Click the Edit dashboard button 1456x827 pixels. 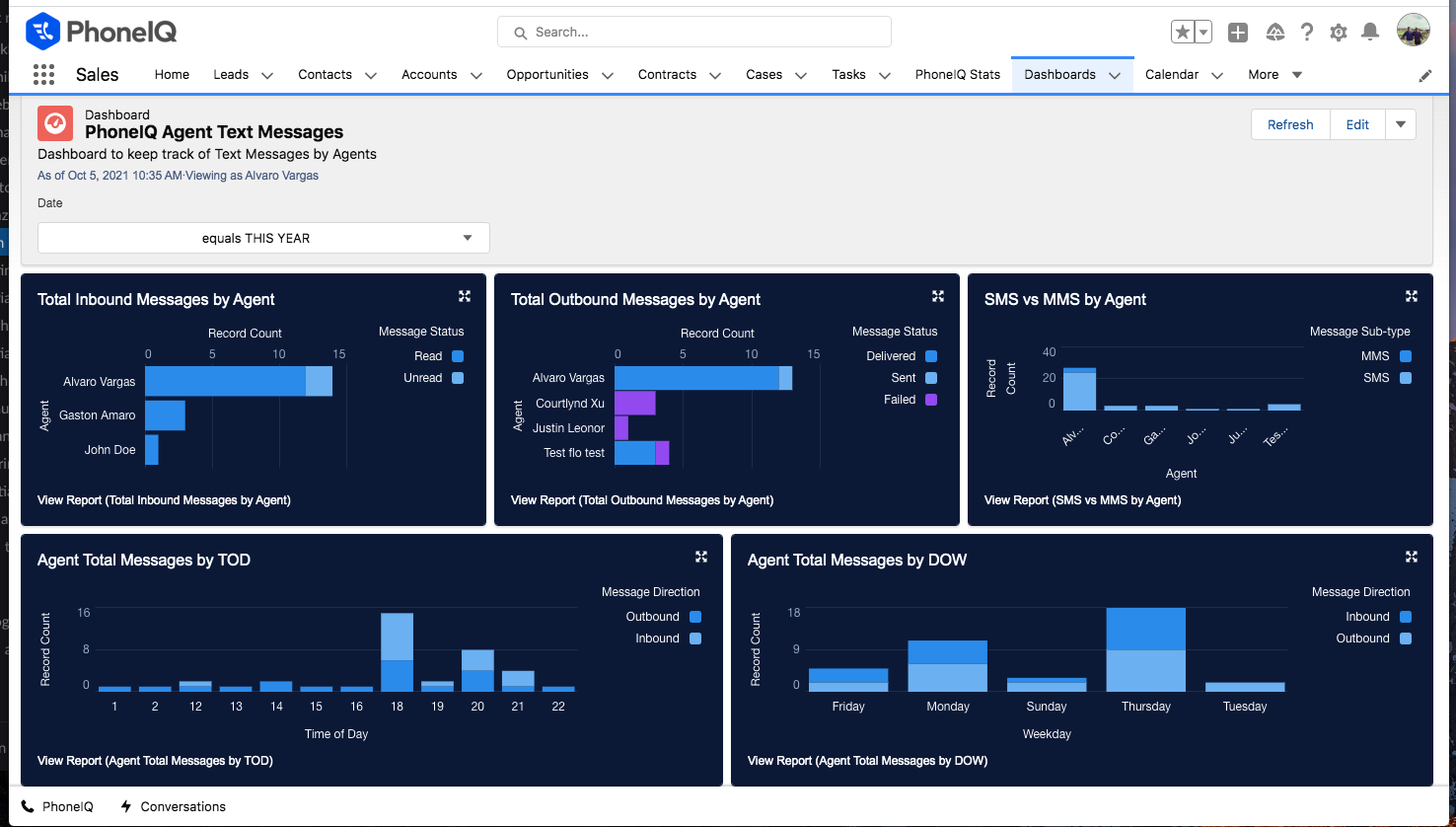tap(1357, 124)
